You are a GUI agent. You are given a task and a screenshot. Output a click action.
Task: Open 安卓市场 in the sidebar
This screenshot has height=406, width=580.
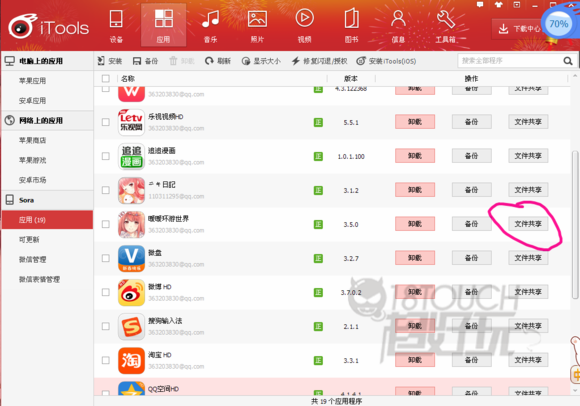click(x=33, y=180)
